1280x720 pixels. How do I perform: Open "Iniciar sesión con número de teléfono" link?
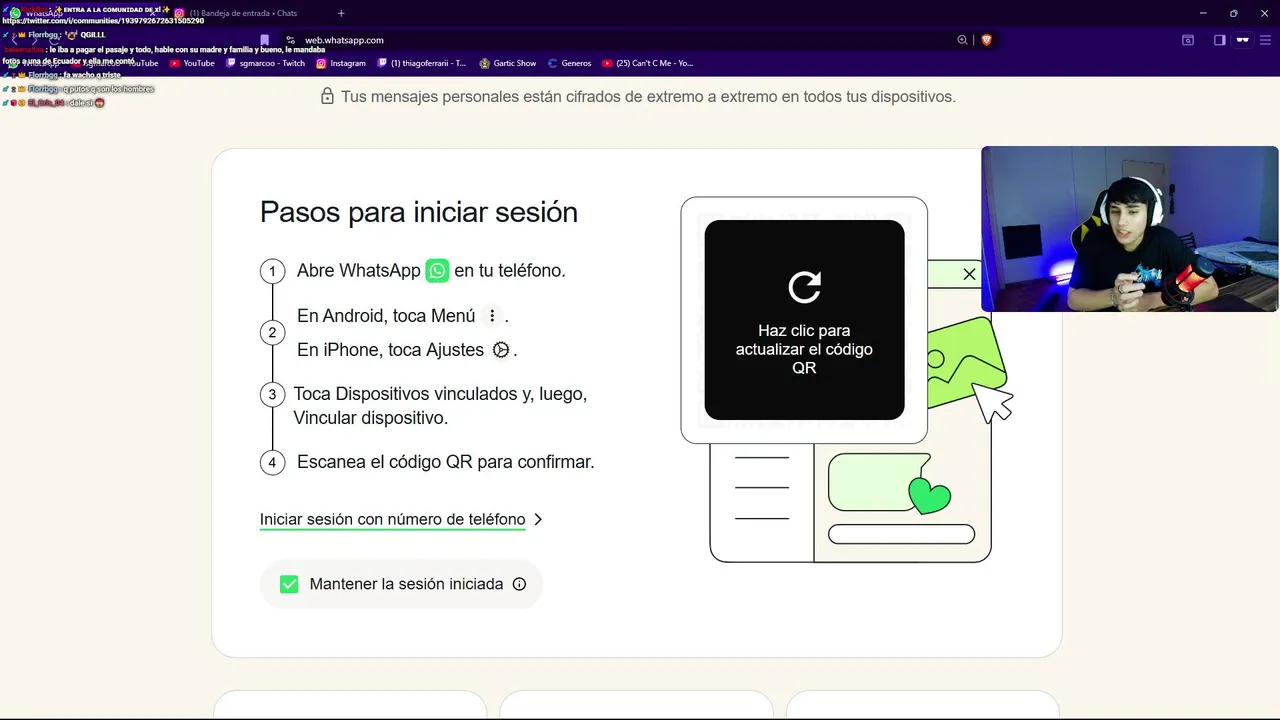tap(392, 519)
